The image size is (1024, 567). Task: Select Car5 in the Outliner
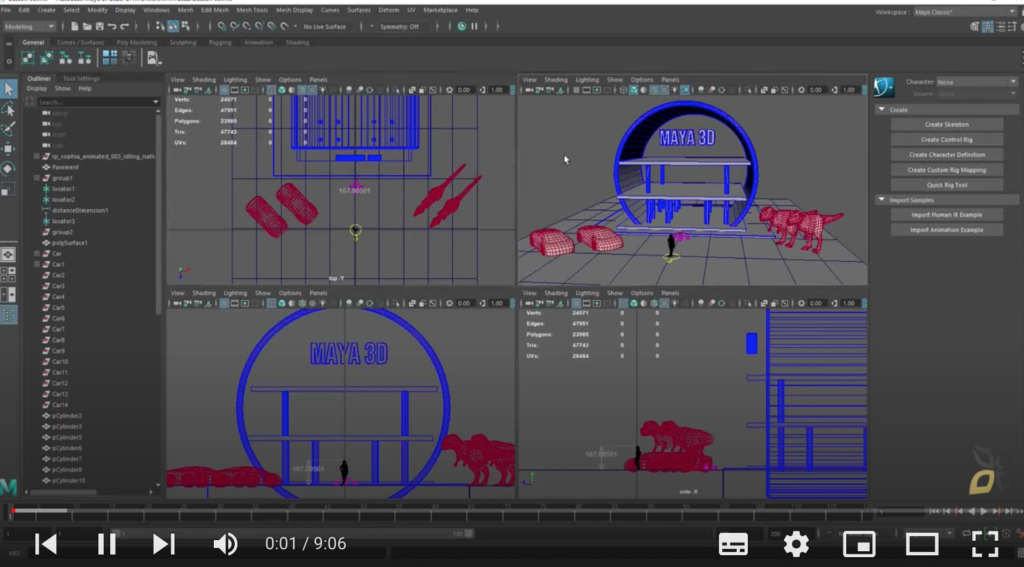click(58, 308)
